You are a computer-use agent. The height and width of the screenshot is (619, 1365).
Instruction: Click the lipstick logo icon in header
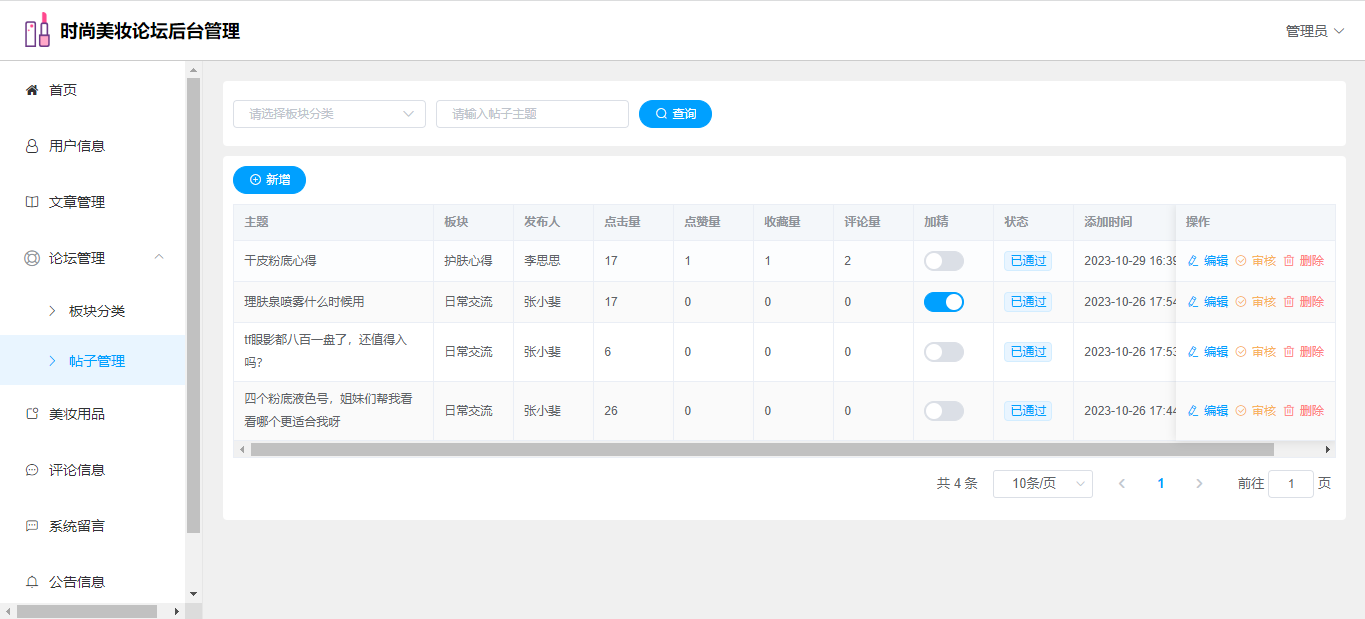(37, 31)
